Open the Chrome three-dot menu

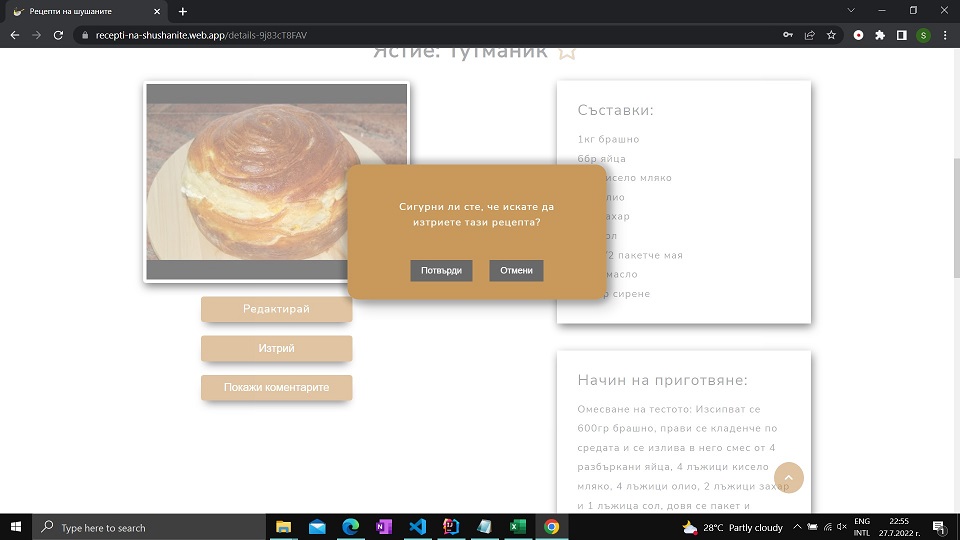[945, 36]
